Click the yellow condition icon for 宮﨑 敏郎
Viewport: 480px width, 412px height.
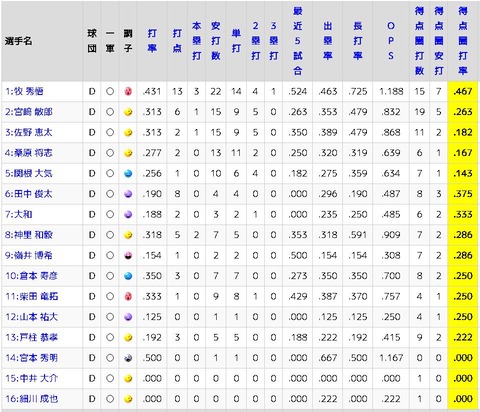[128, 112]
